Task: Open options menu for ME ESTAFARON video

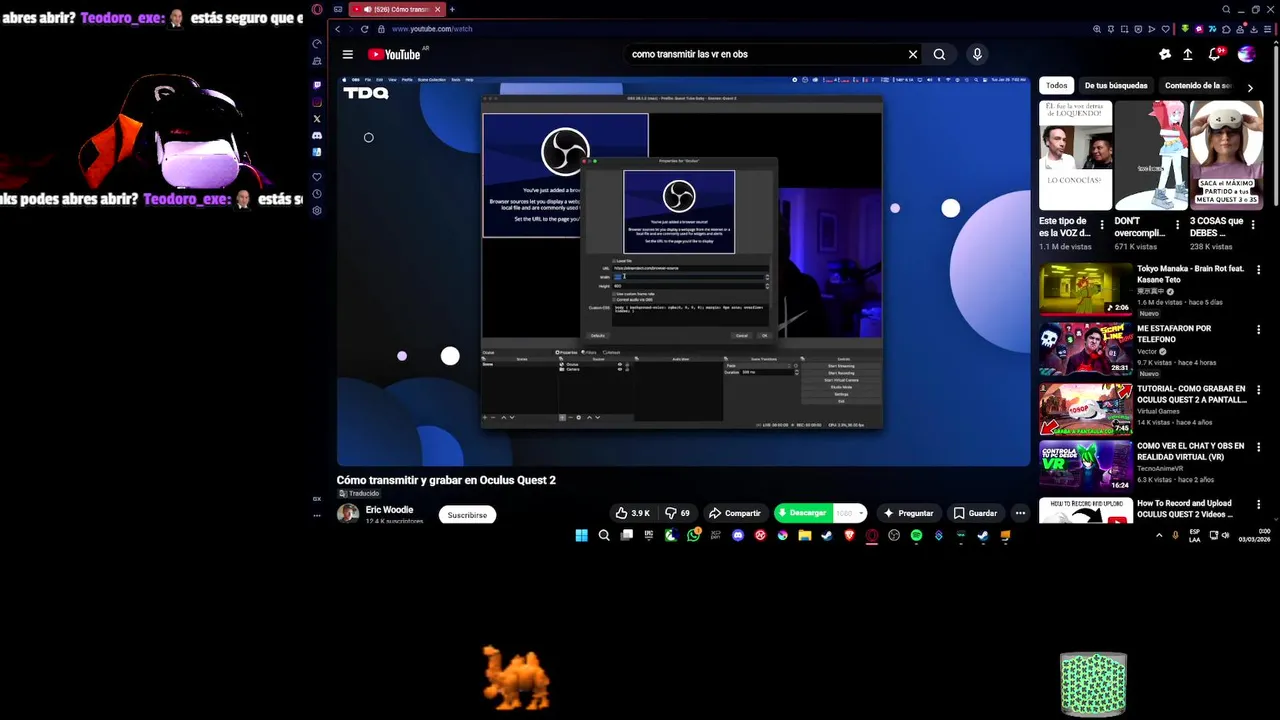Action: click(x=1258, y=329)
